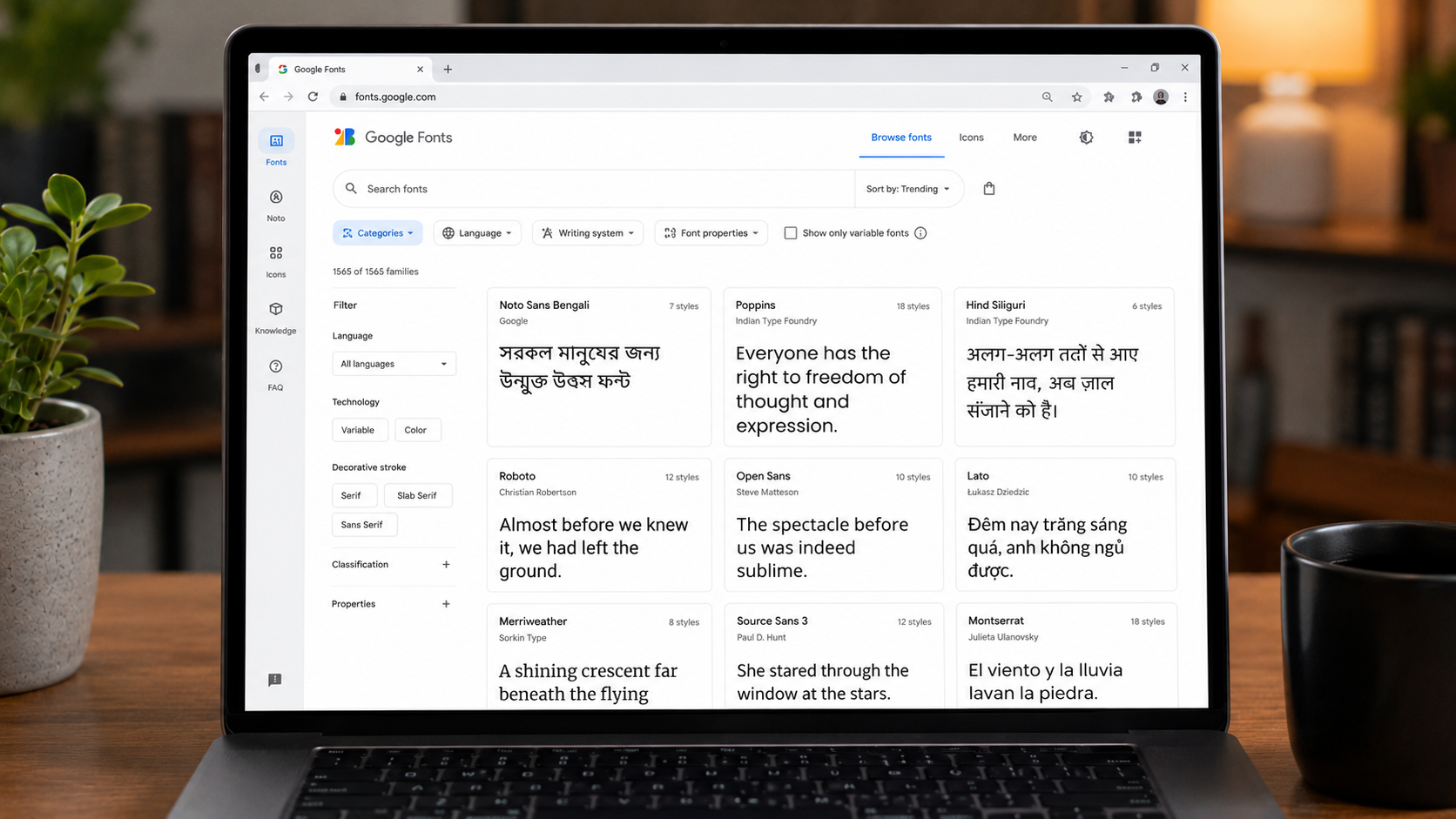Open the Noto Sans Bengali font card

coord(599,366)
